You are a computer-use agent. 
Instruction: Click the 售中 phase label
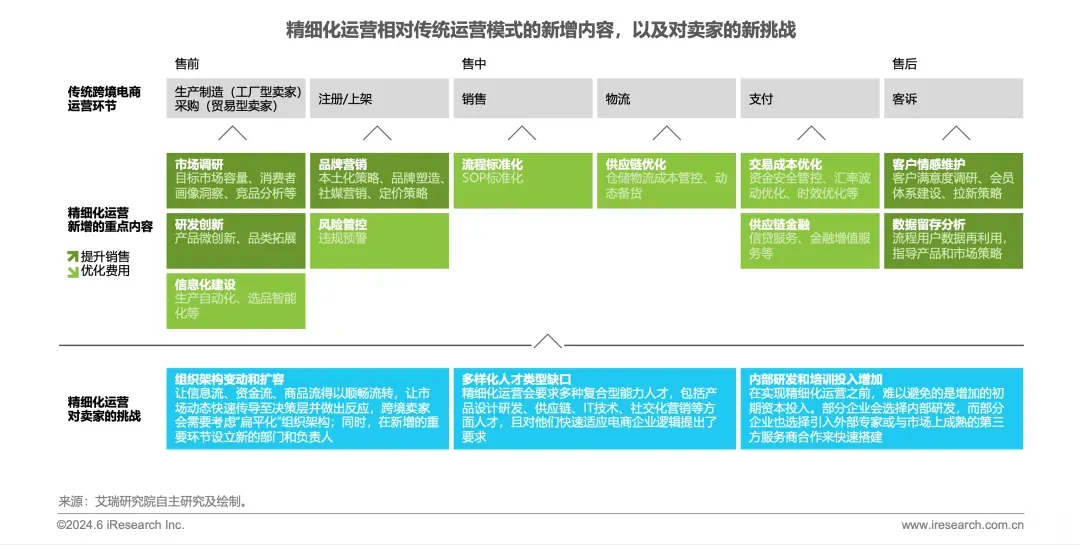(474, 64)
